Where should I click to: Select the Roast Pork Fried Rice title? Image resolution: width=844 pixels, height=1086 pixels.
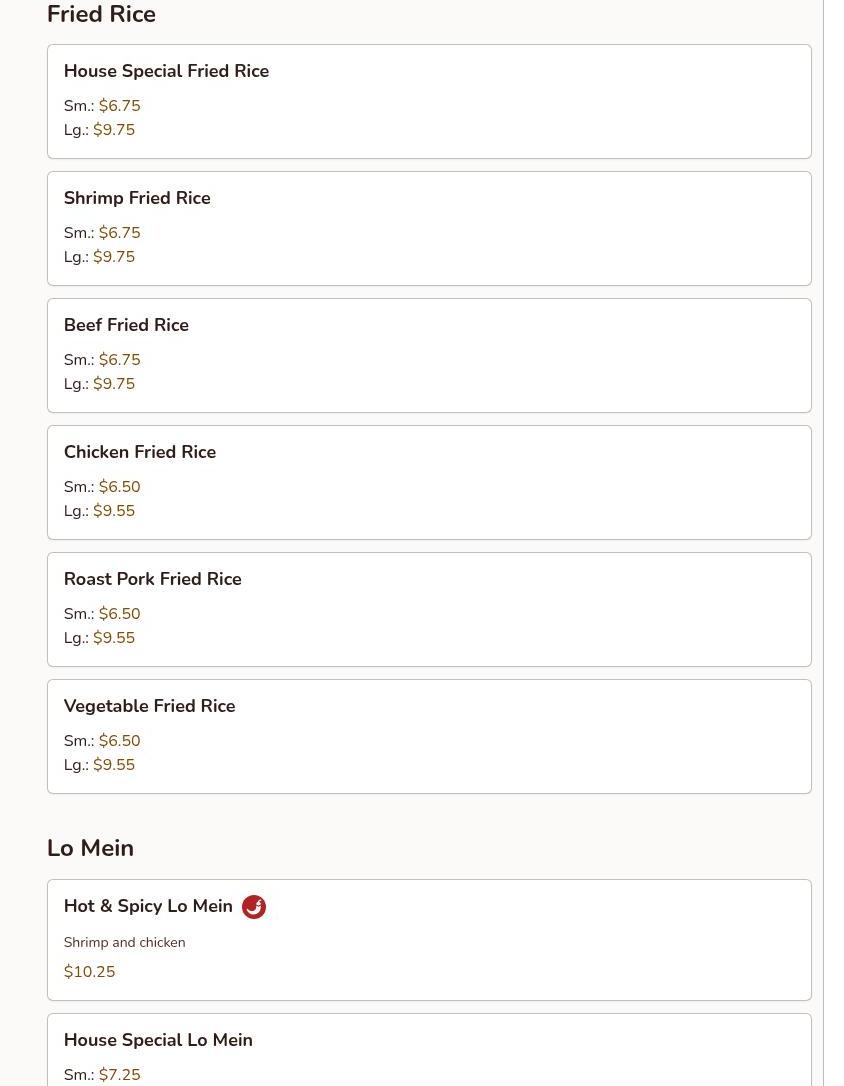pos(152,579)
